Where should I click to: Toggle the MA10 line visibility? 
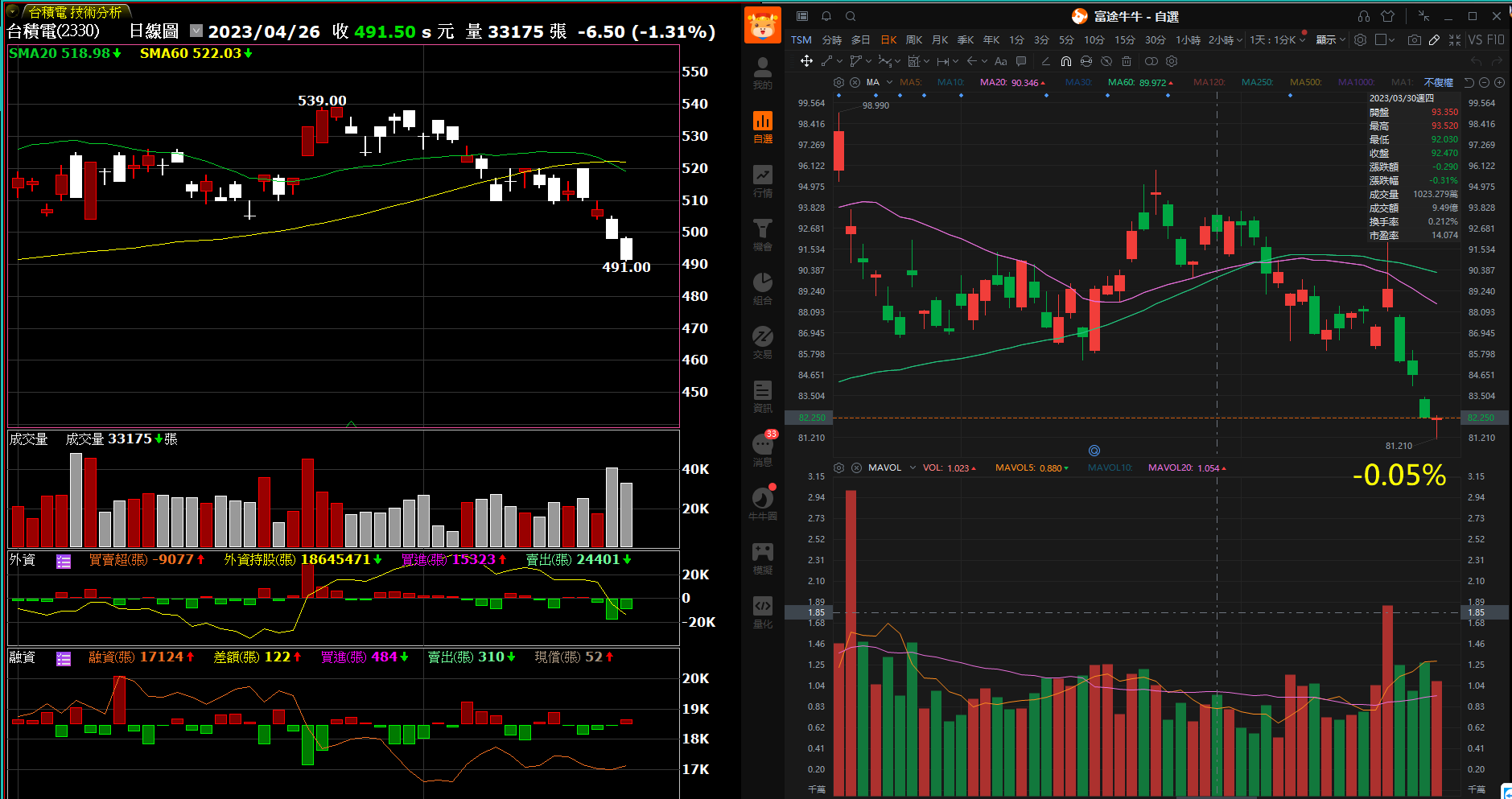(x=950, y=82)
